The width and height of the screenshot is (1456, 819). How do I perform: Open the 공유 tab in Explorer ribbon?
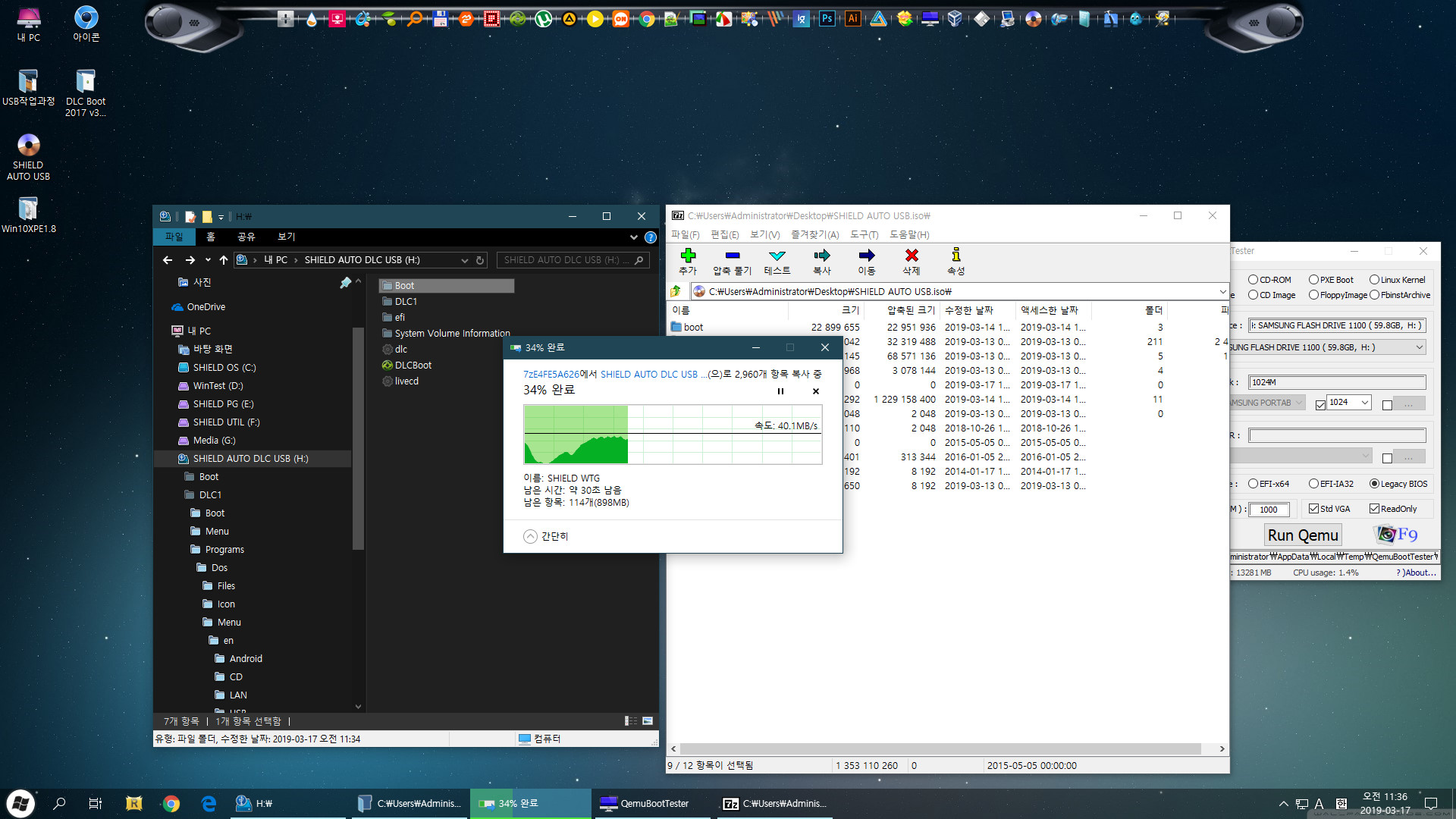246,237
